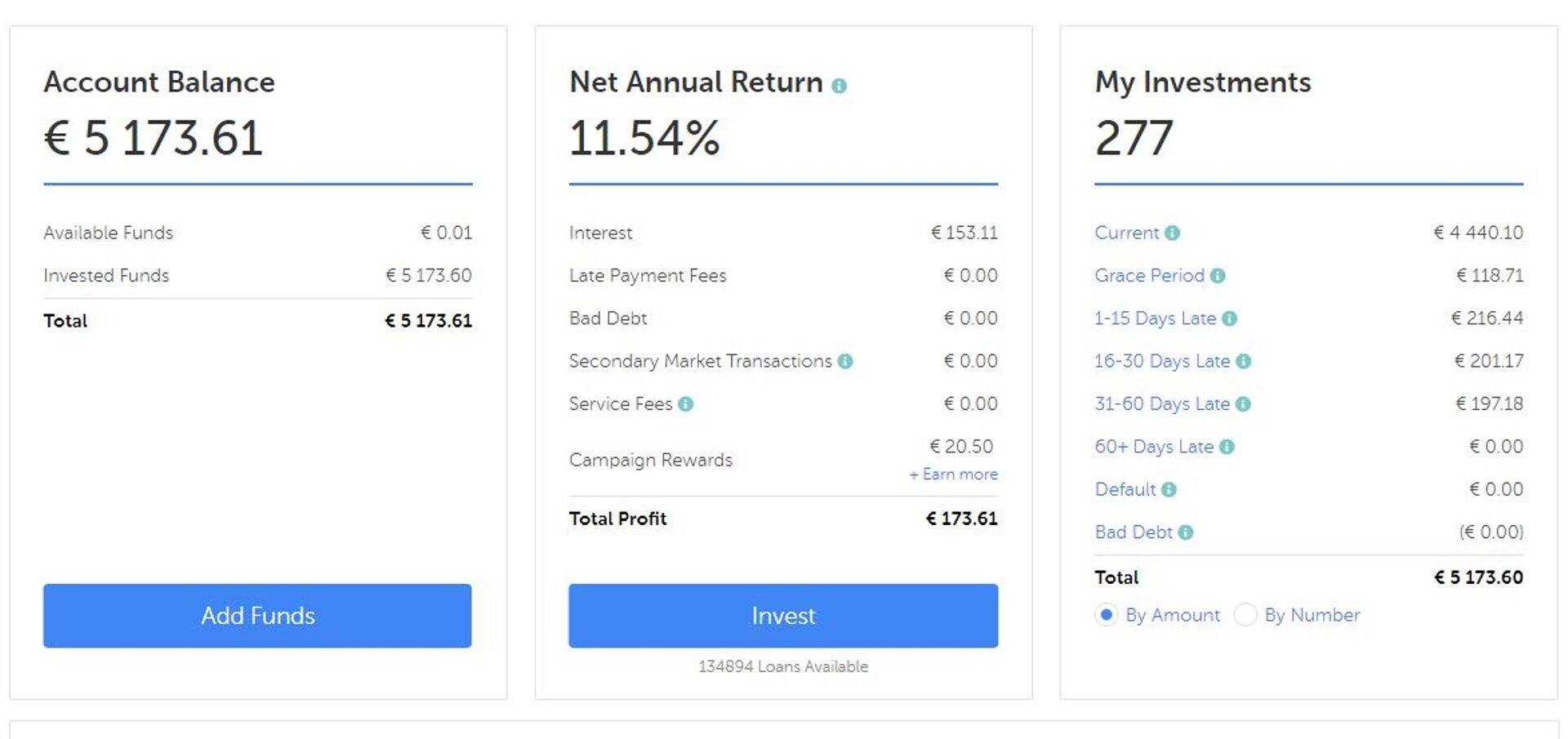This screenshot has height=739, width=1568.
Task: Open the Current investments link
Action: 1126,234
